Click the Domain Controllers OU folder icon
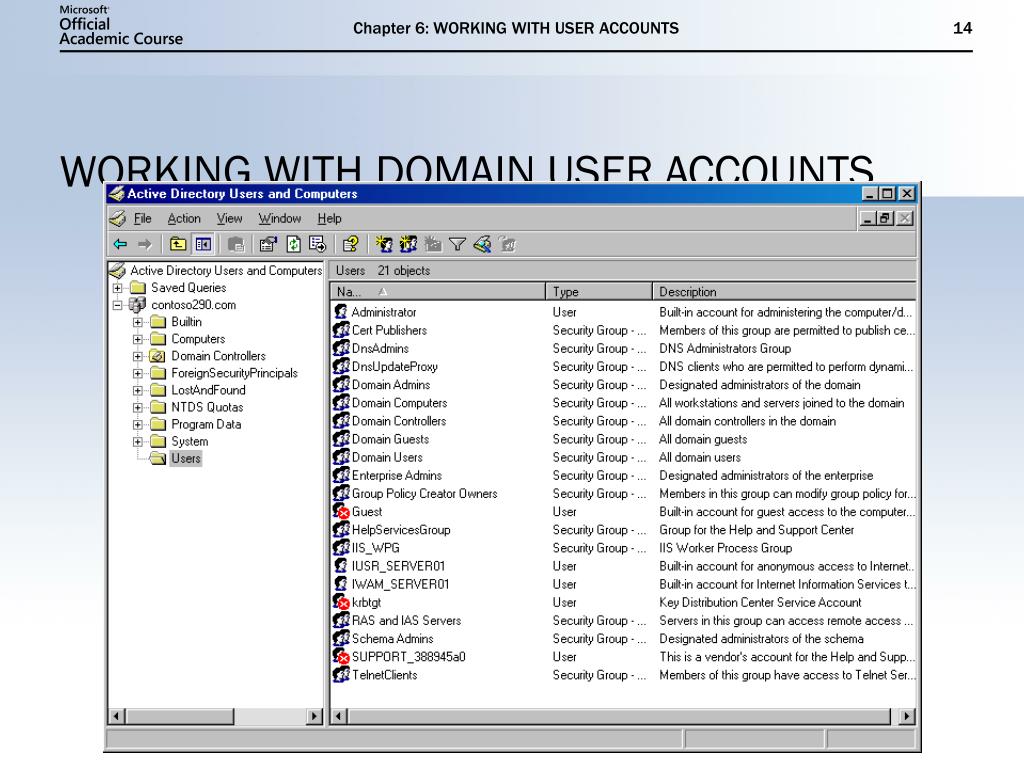 point(157,356)
